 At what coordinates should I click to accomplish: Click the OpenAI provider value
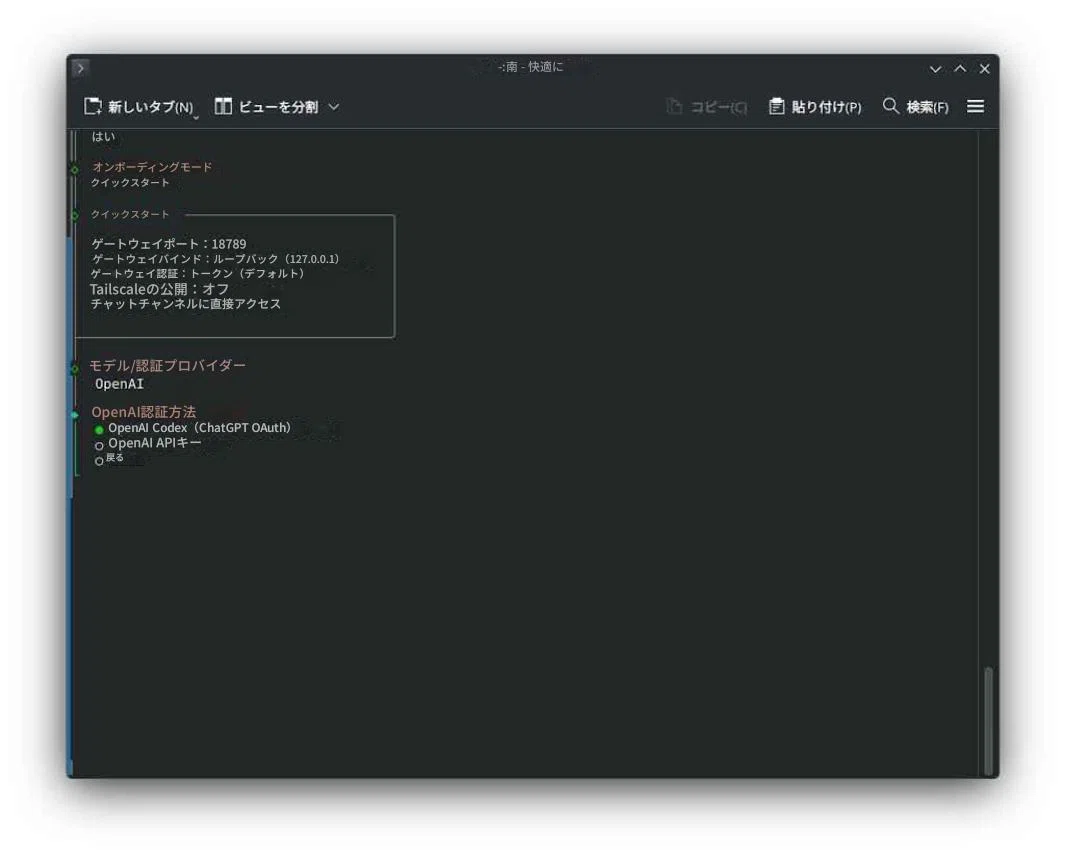click(x=120, y=384)
